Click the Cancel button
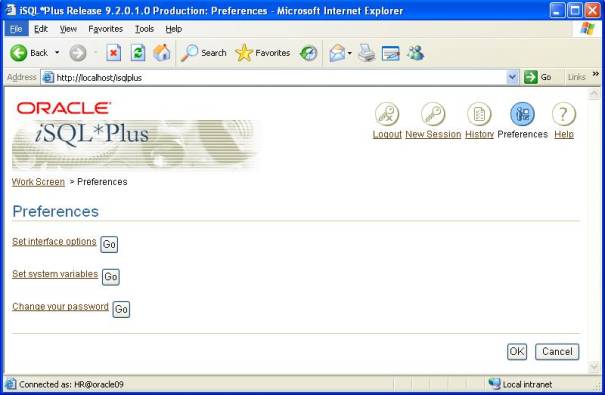Image resolution: width=605 pixels, height=395 pixels. [557, 351]
